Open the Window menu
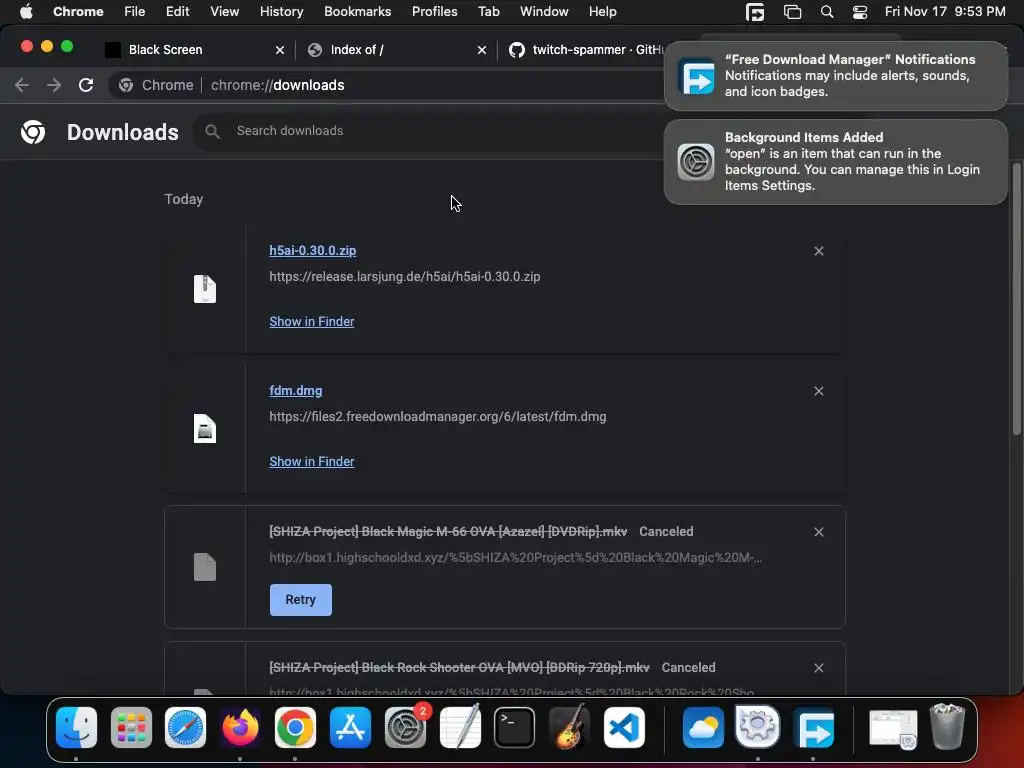 click(544, 11)
